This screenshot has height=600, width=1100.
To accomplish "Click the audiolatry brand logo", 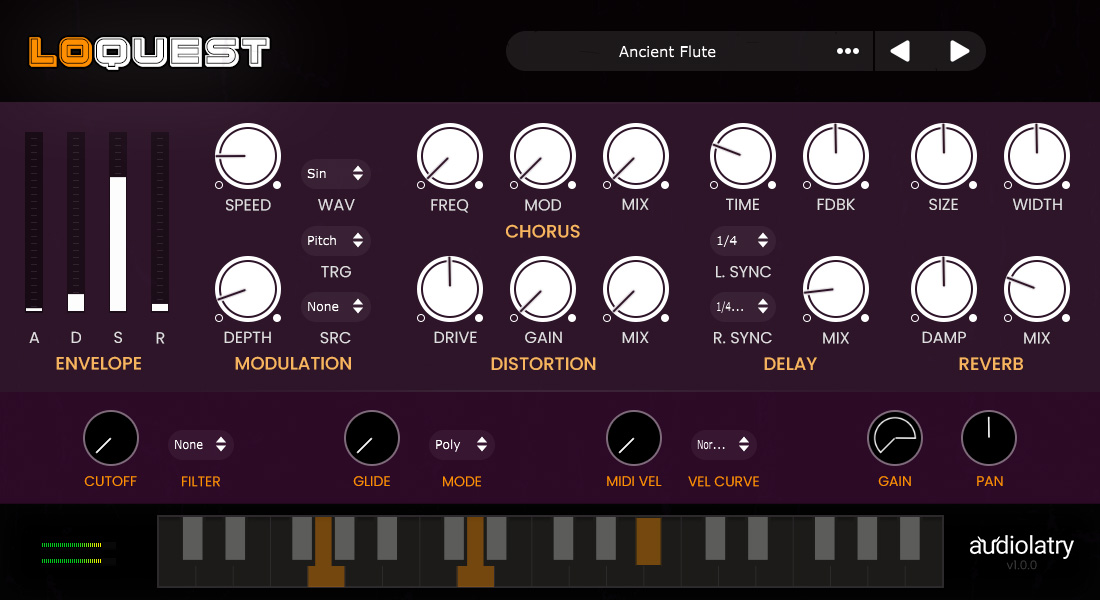I will pos(1021,546).
